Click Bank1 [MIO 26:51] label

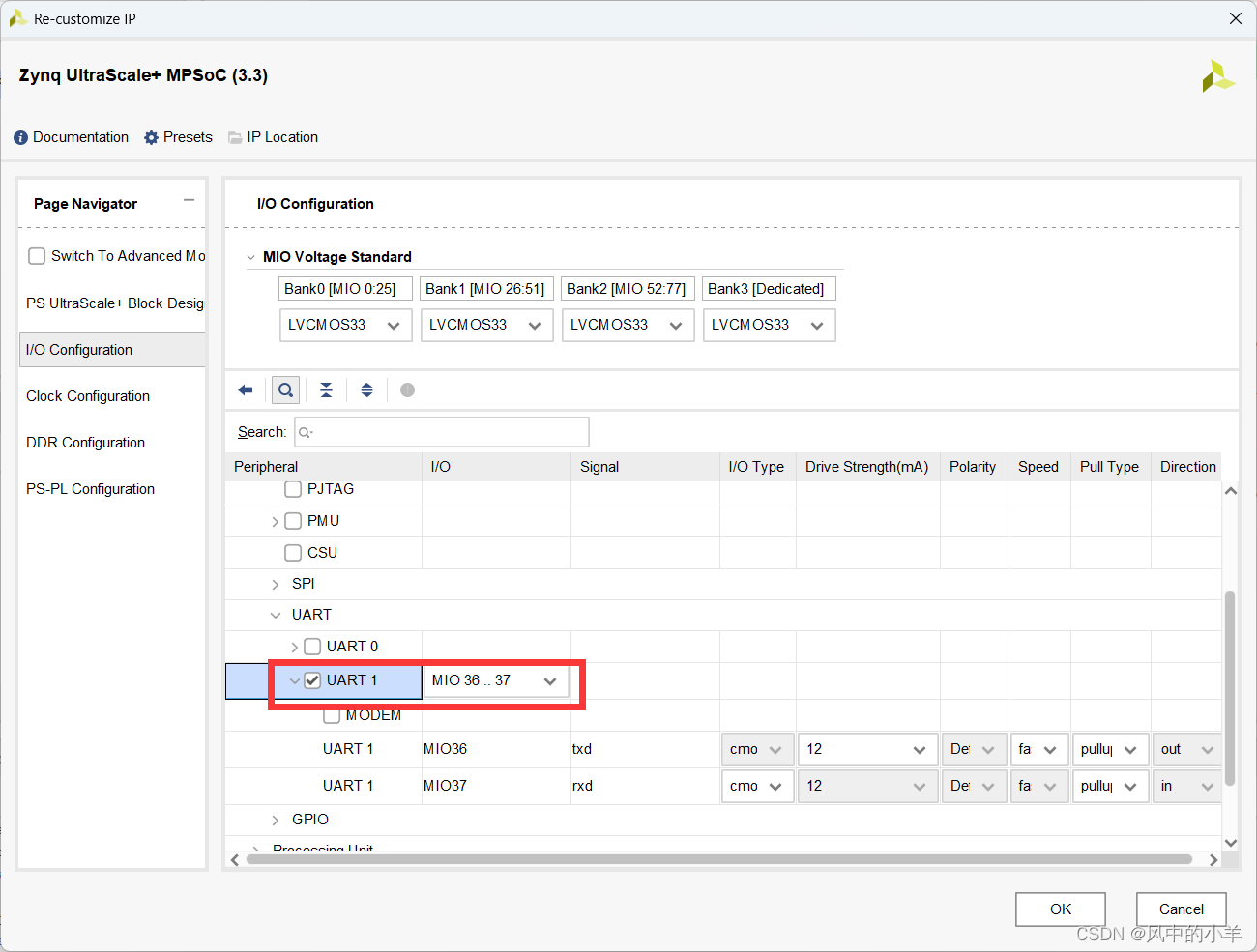[x=485, y=289]
